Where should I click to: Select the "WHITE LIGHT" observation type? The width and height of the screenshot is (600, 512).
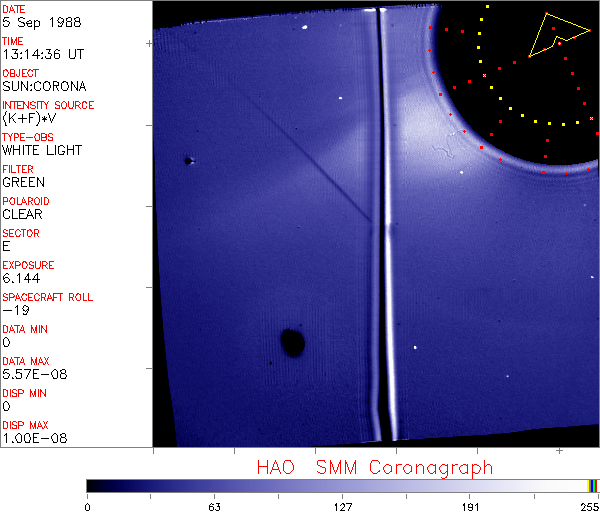[x=42, y=150]
